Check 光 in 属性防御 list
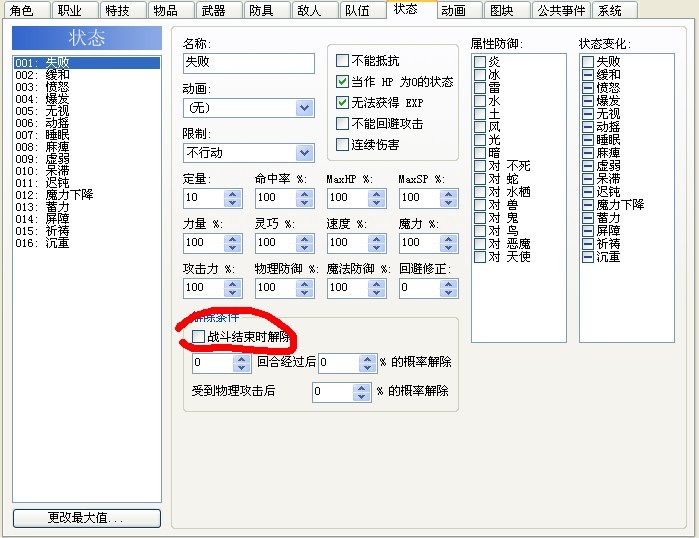Image resolution: width=699 pixels, height=538 pixels. [x=480, y=140]
